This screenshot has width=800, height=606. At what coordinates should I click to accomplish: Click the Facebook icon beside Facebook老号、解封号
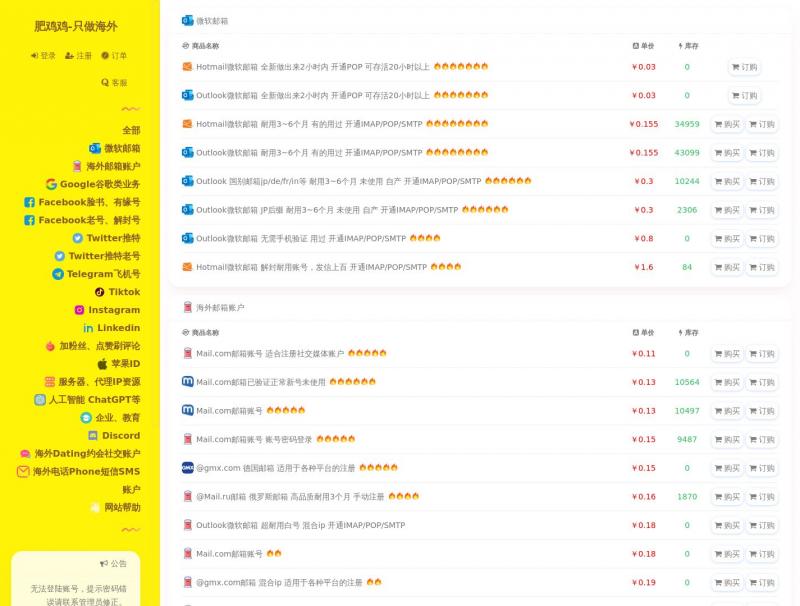tap(30, 220)
